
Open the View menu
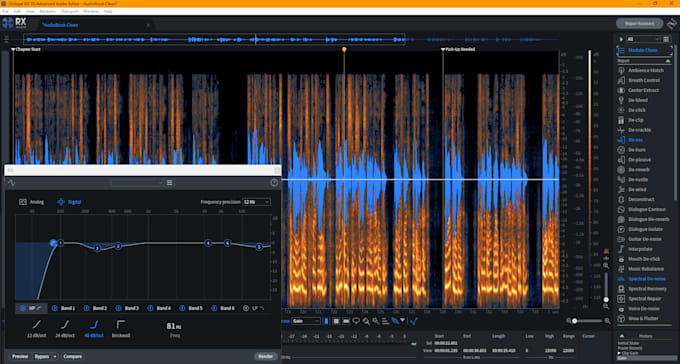pyautogui.click(x=30, y=11)
